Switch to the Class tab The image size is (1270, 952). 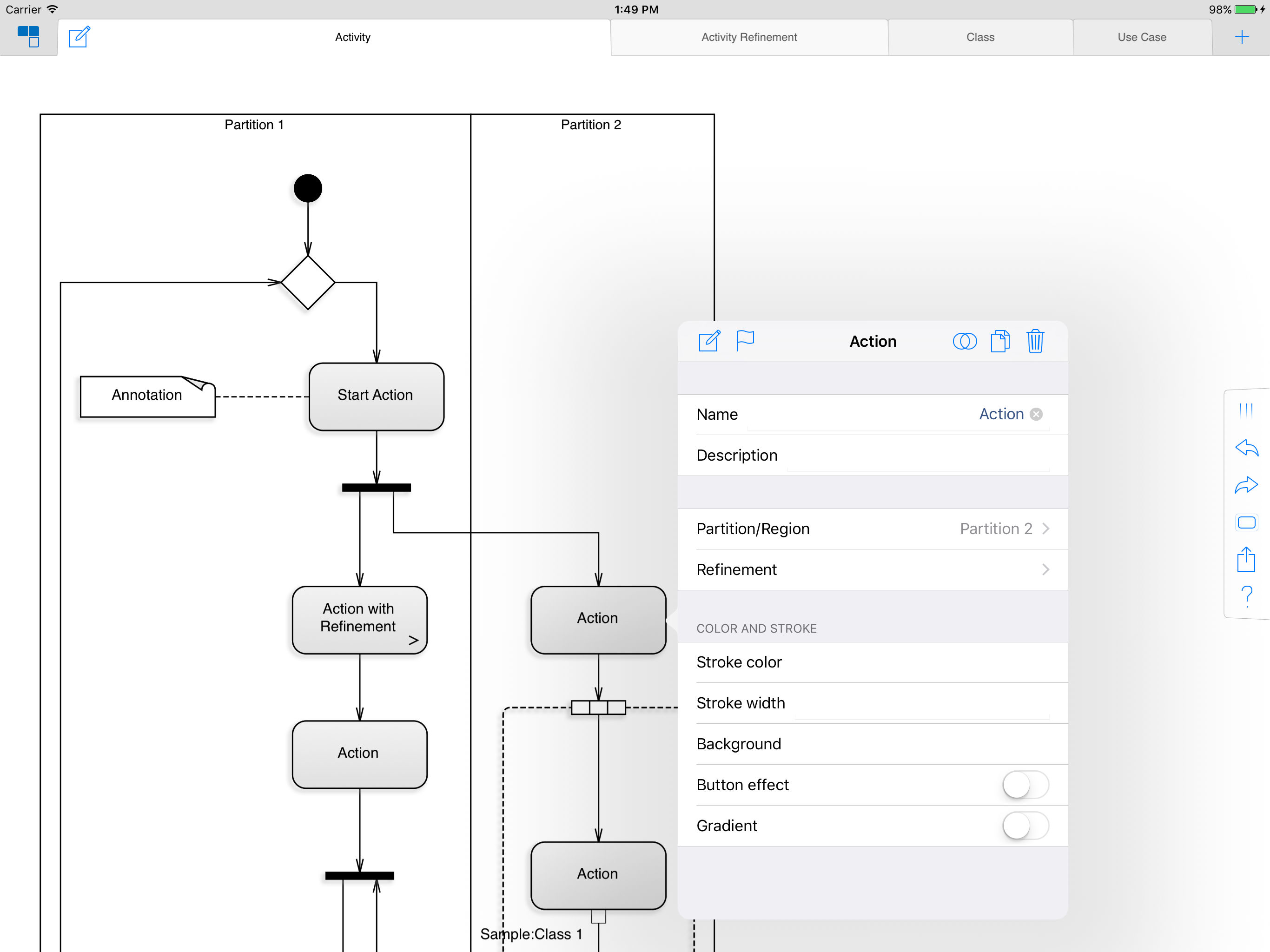coord(980,37)
